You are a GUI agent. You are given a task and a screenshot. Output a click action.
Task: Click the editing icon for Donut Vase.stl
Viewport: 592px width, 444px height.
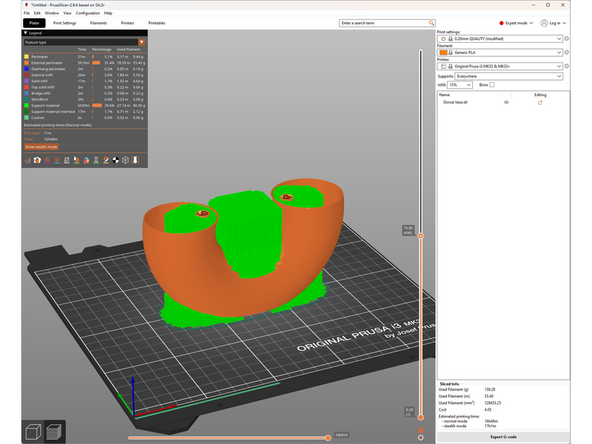click(540, 102)
